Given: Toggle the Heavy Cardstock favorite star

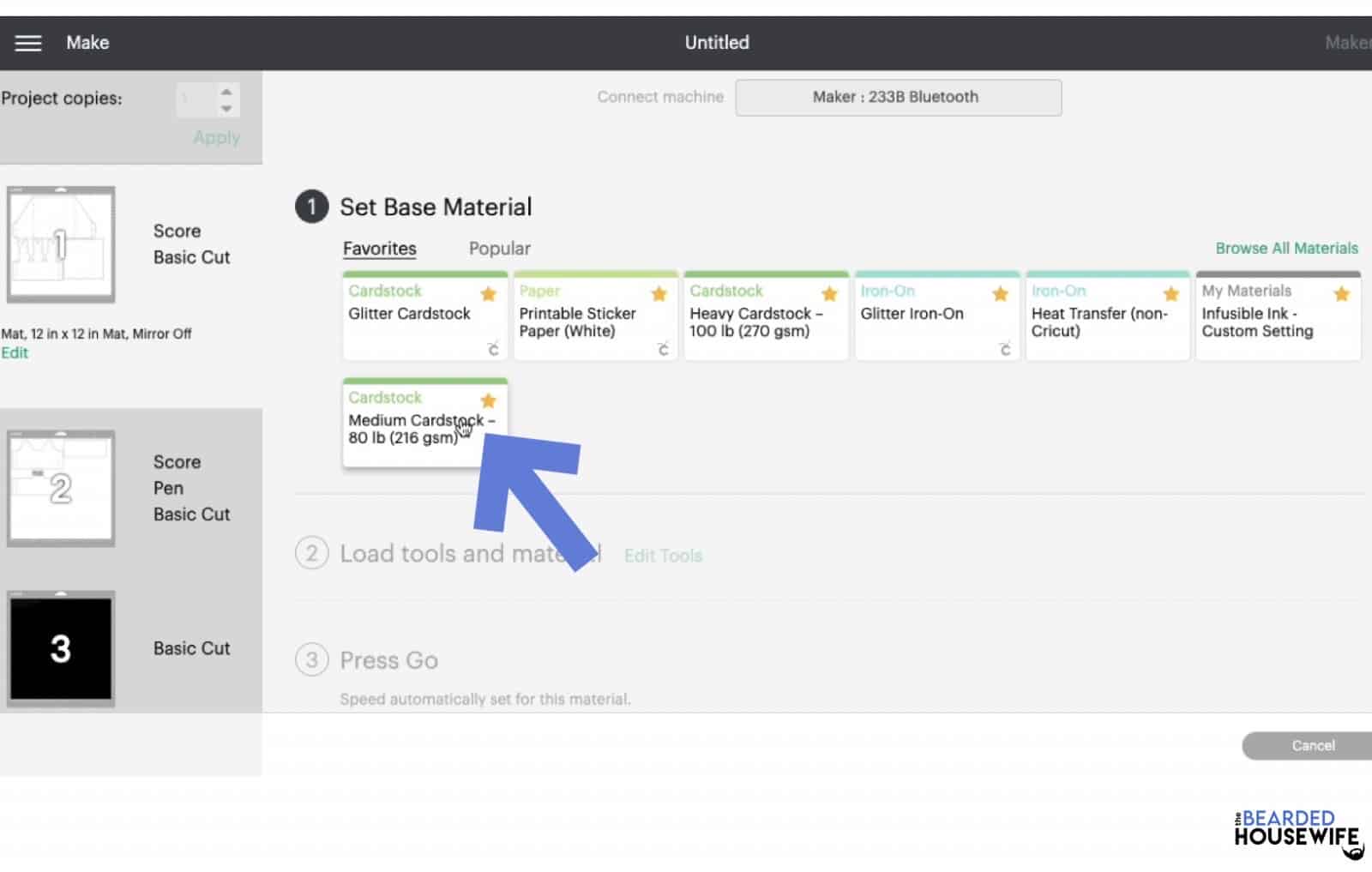Looking at the screenshot, I should (x=829, y=294).
